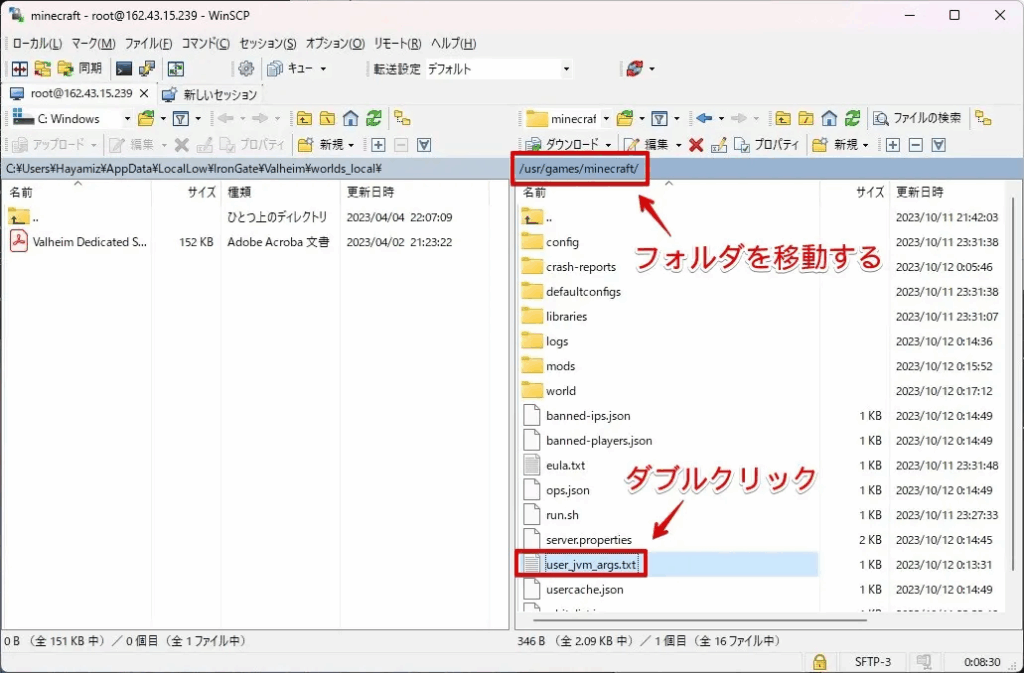Select the mods folder in remote panel

560,366
